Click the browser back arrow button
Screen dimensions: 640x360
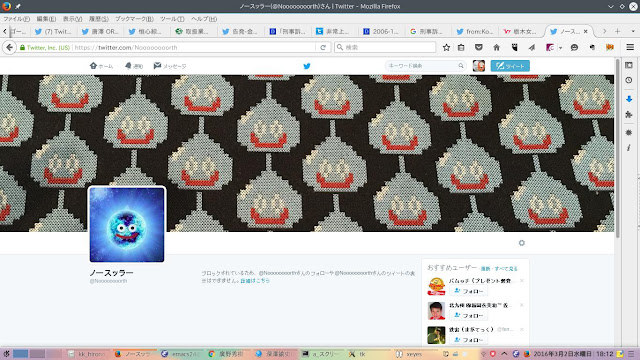pos(9,48)
